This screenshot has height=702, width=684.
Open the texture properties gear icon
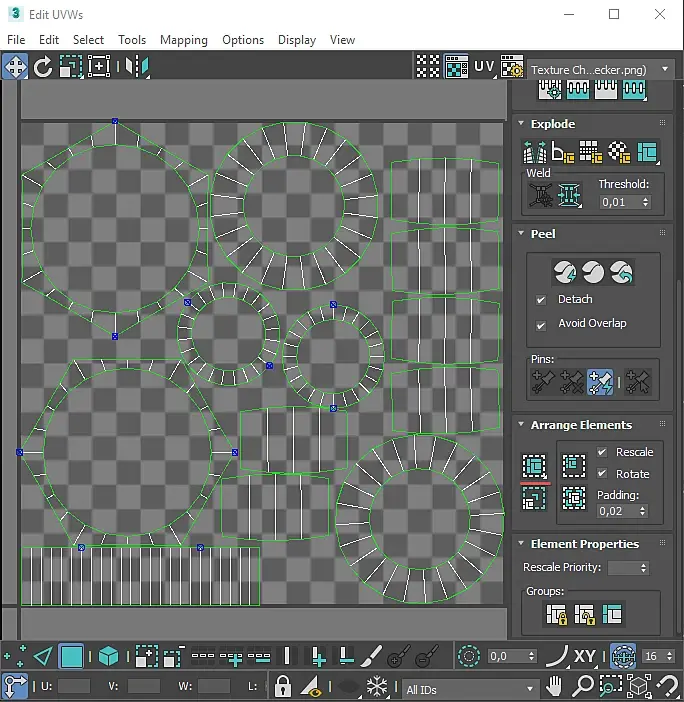coord(512,67)
